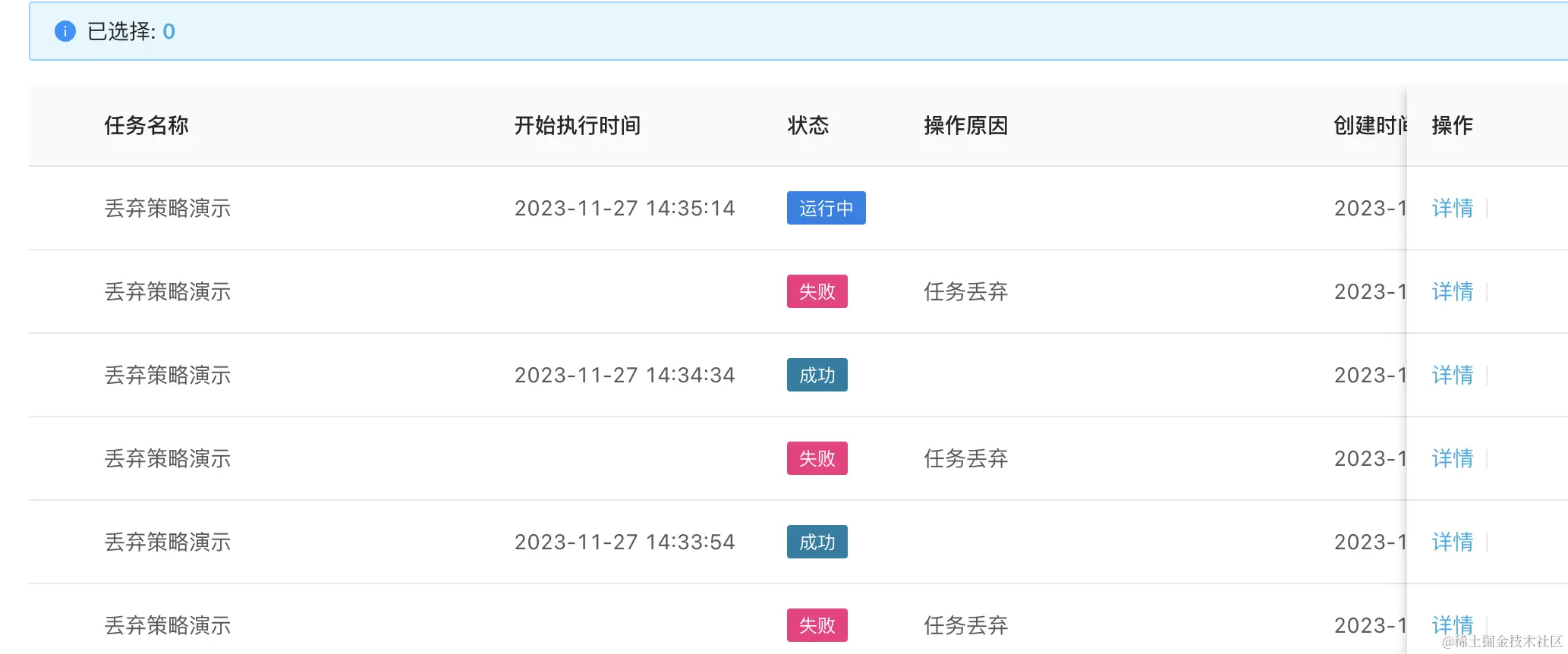
Task: Click the topmost 失败 status tag
Action: (817, 291)
